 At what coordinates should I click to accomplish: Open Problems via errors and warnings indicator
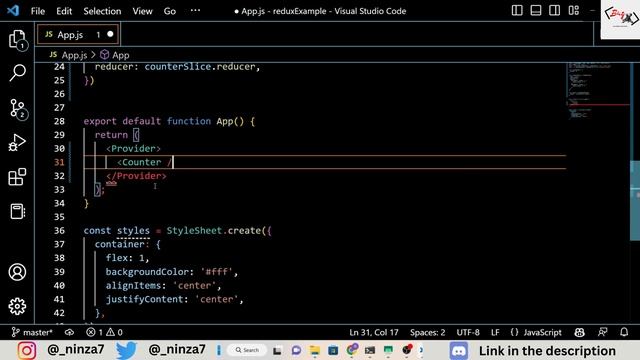[x=104, y=332]
